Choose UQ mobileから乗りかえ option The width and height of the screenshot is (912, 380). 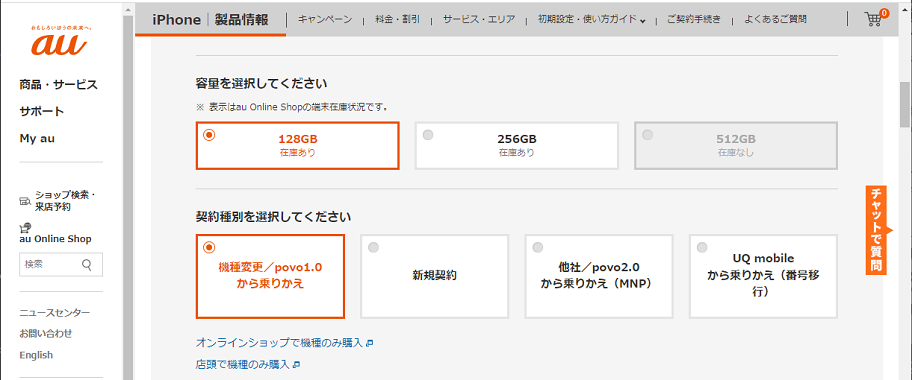click(763, 276)
